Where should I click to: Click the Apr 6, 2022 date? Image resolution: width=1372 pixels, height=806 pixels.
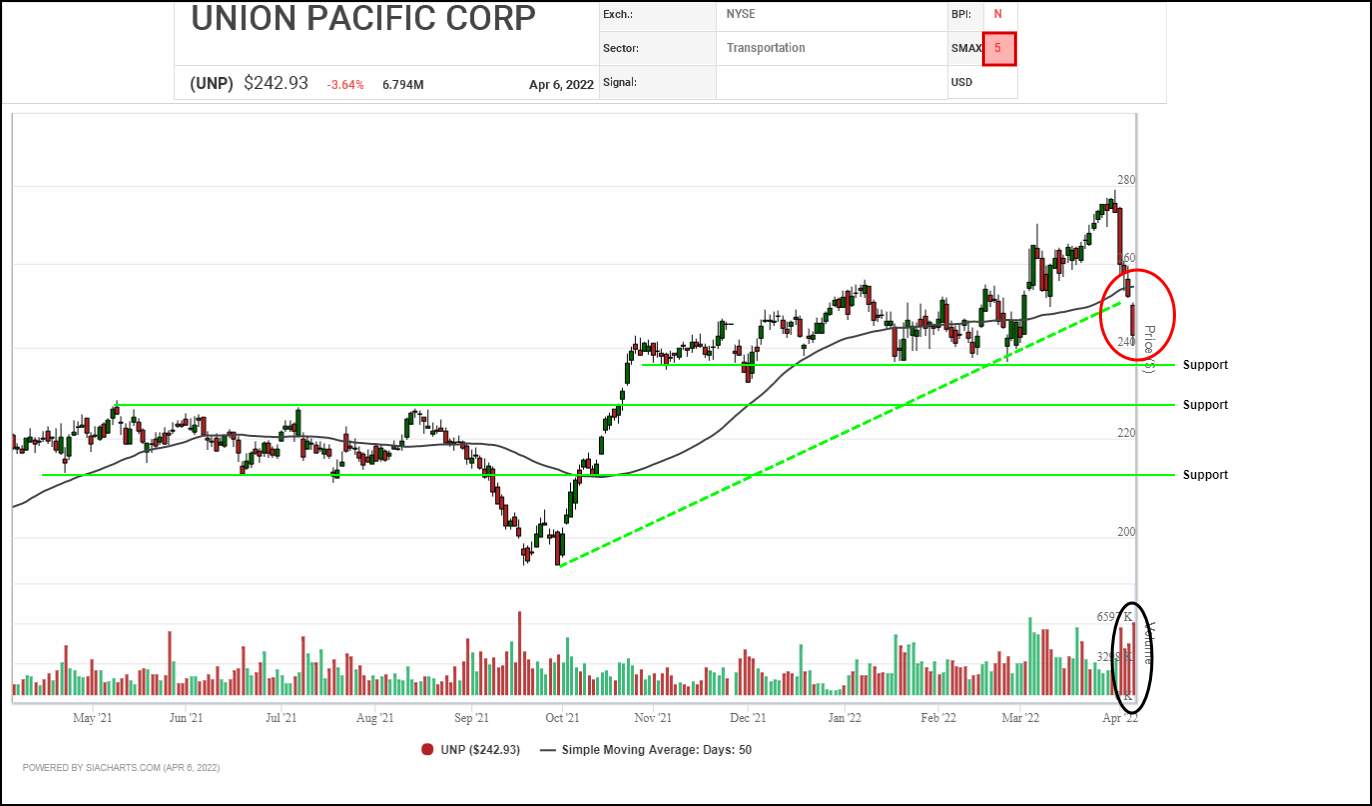(562, 85)
